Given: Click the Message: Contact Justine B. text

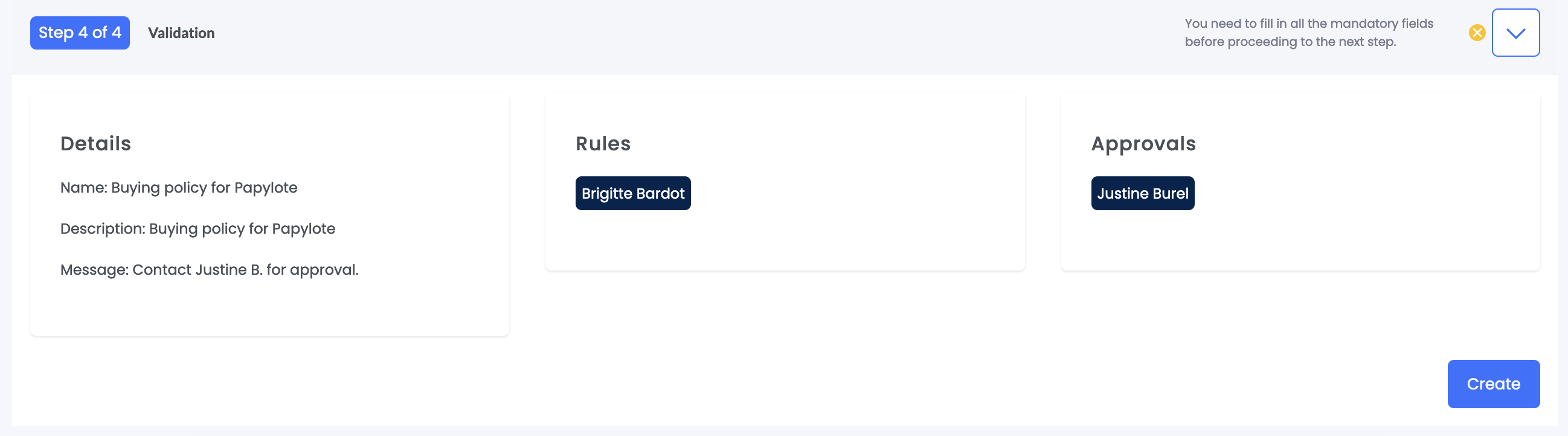Looking at the screenshot, I should [x=210, y=269].
